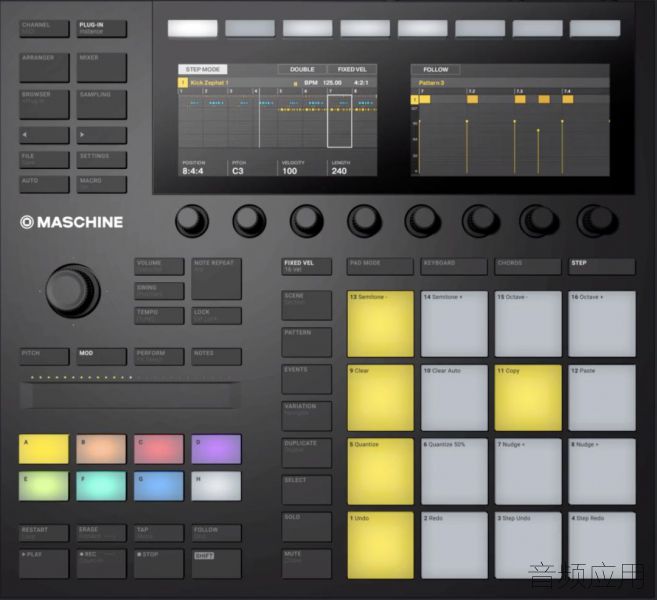The width and height of the screenshot is (657, 600).
Task: Touch the horizontal touch strip
Action: (130, 395)
